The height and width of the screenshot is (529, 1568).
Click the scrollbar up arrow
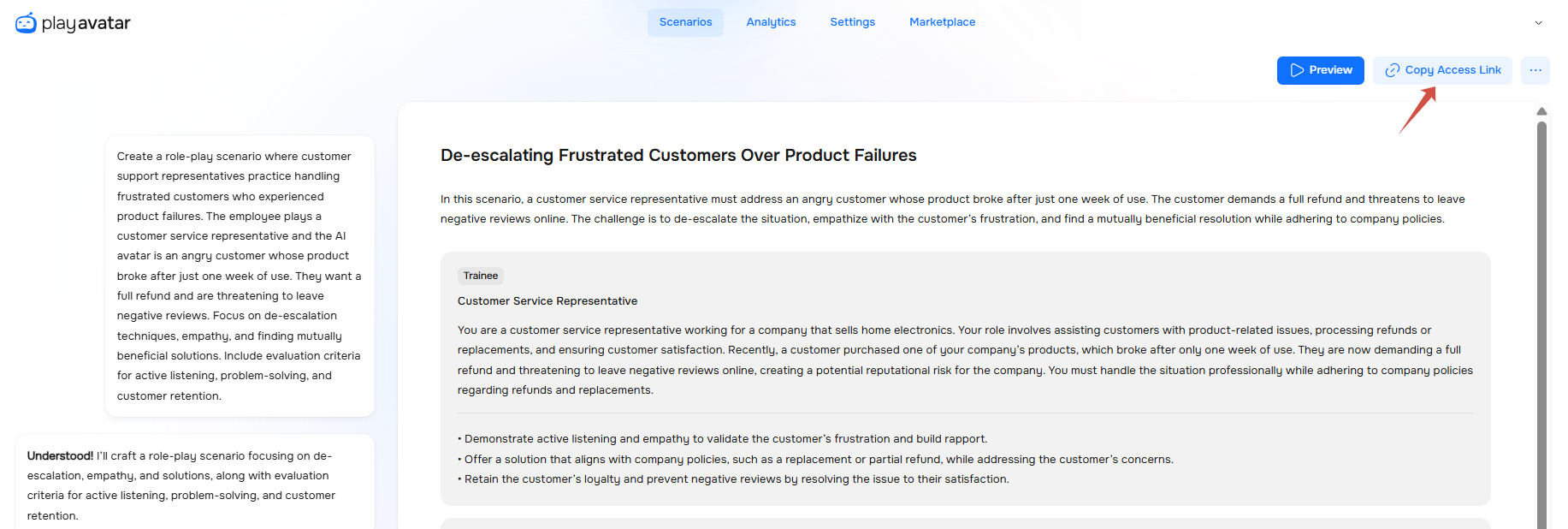click(1541, 111)
